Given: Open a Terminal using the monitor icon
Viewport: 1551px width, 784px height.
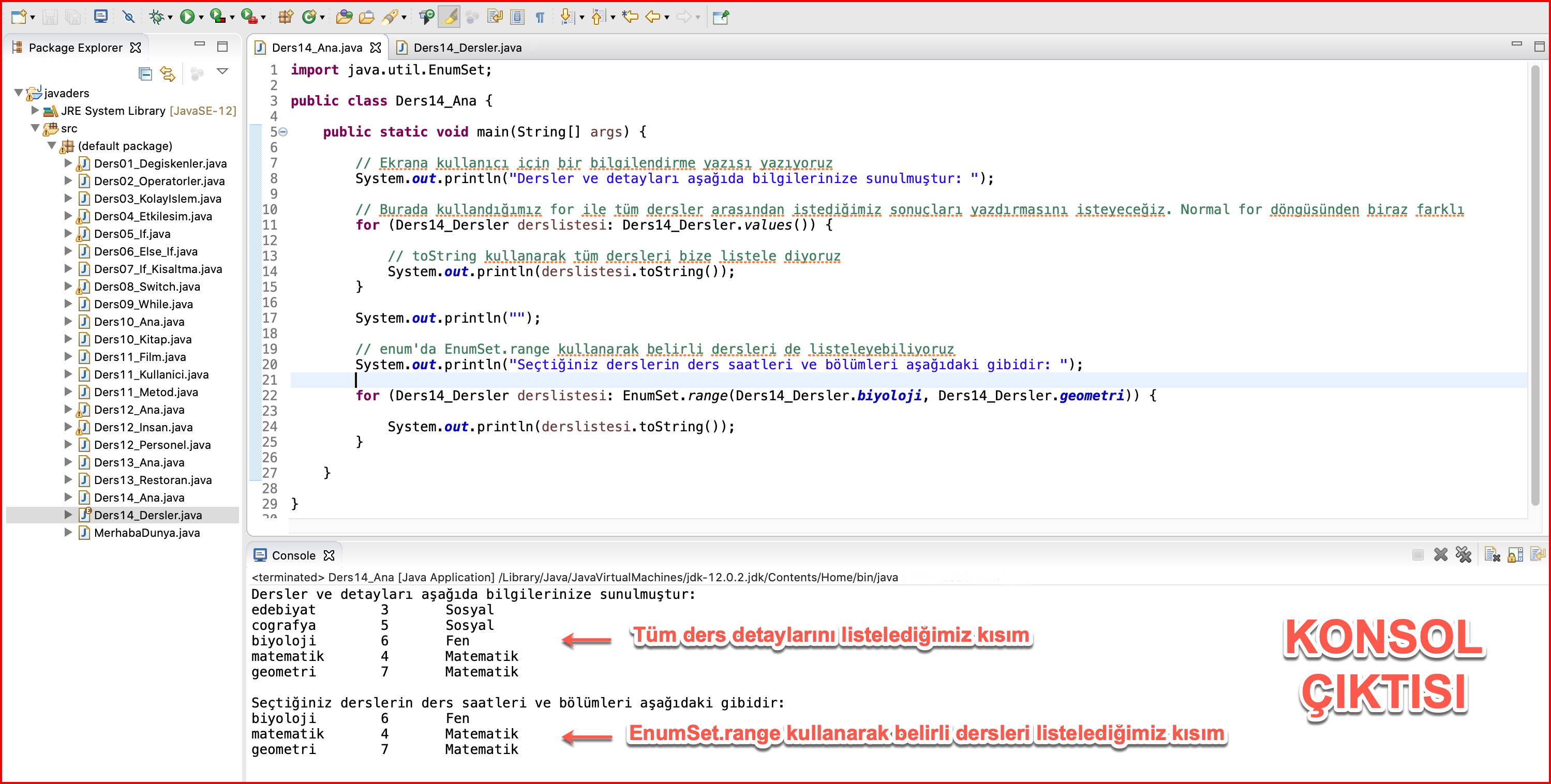Looking at the screenshot, I should 100,16.
